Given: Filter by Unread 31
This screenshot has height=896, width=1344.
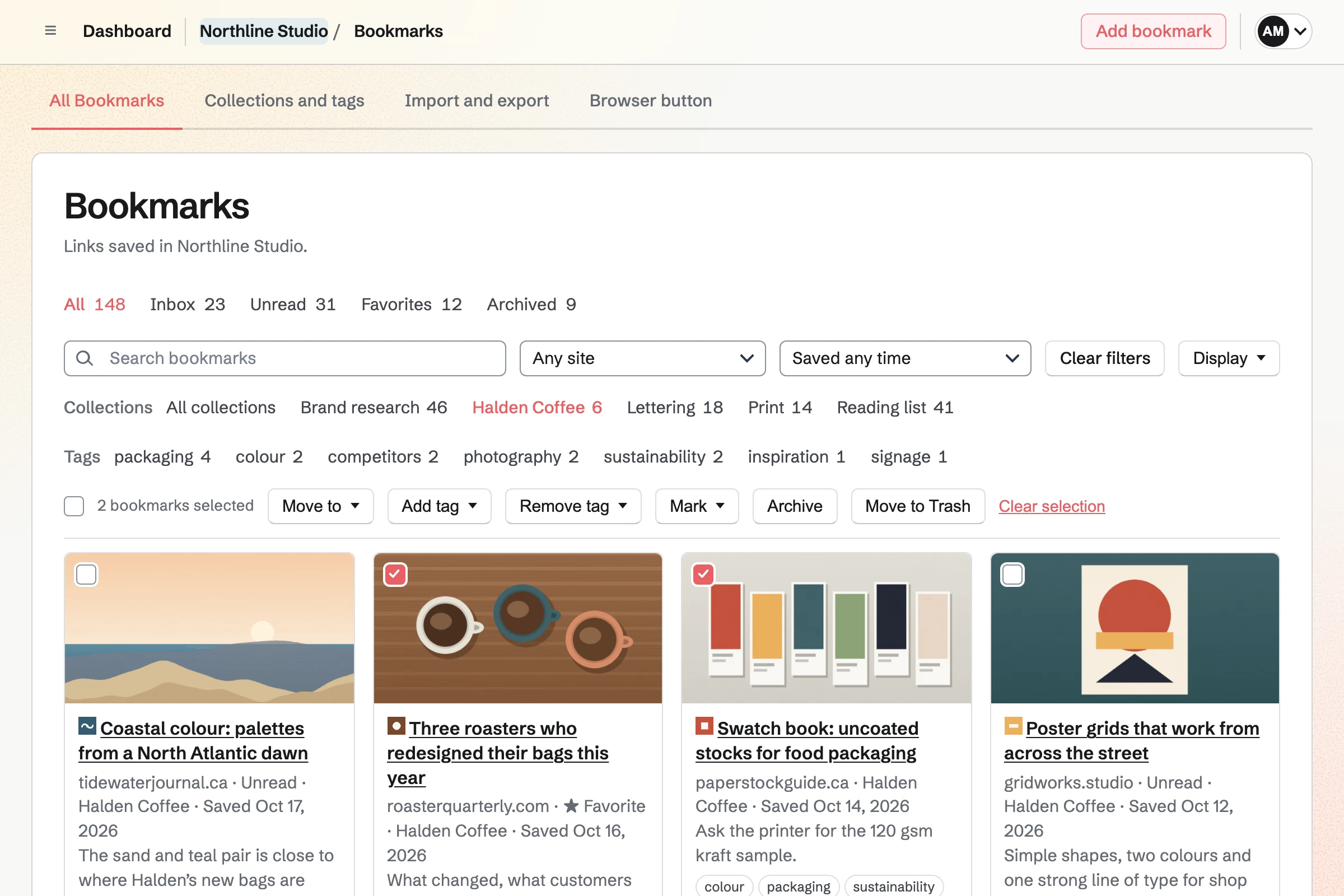Looking at the screenshot, I should tap(293, 305).
